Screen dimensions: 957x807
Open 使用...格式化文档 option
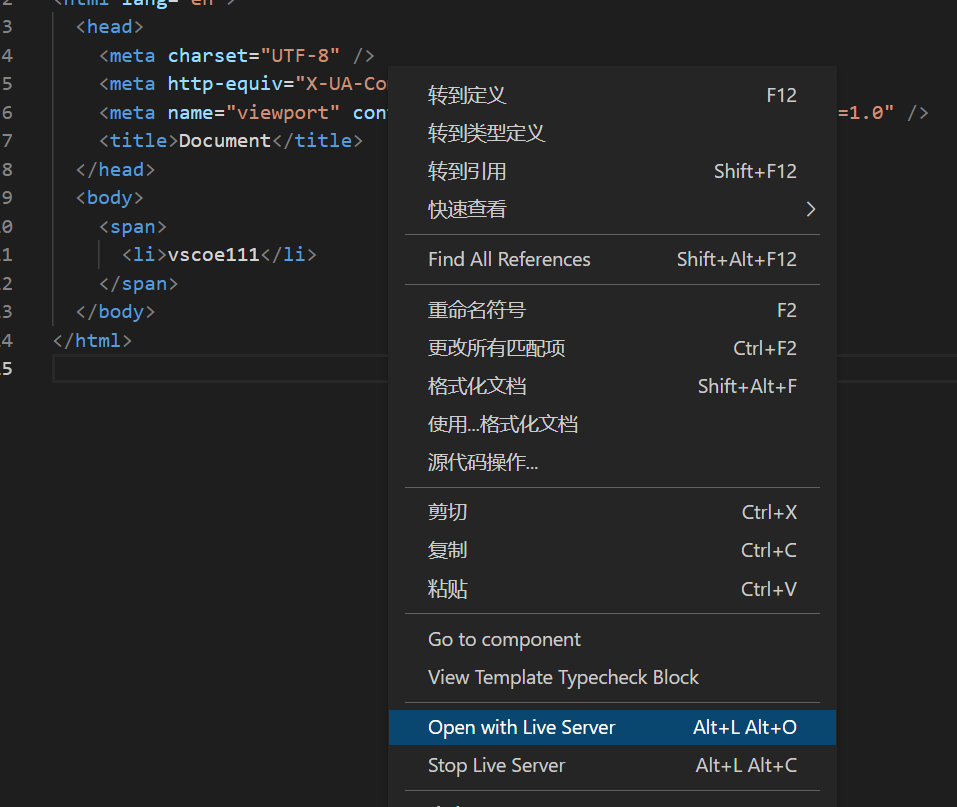point(503,424)
